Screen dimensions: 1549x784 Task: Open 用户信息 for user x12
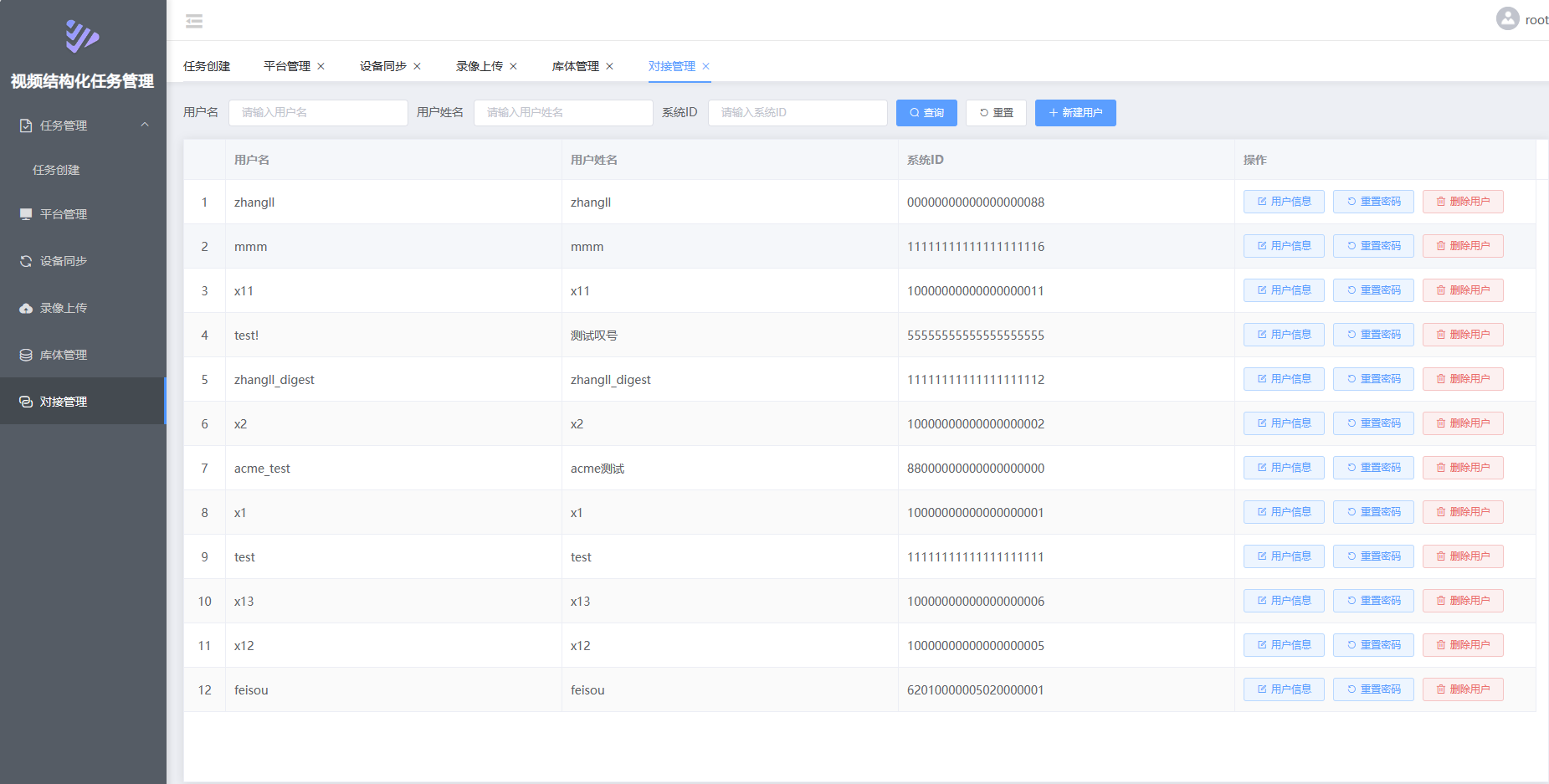[1284, 645]
